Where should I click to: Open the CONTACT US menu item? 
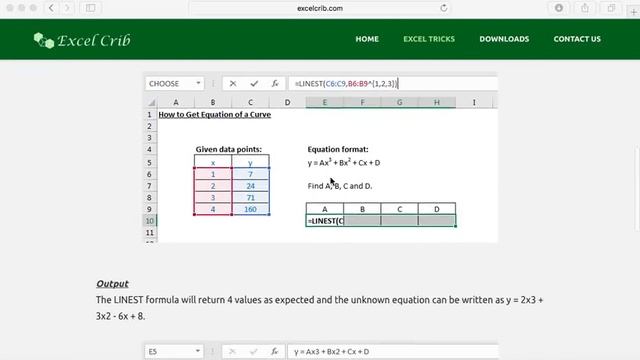577,39
